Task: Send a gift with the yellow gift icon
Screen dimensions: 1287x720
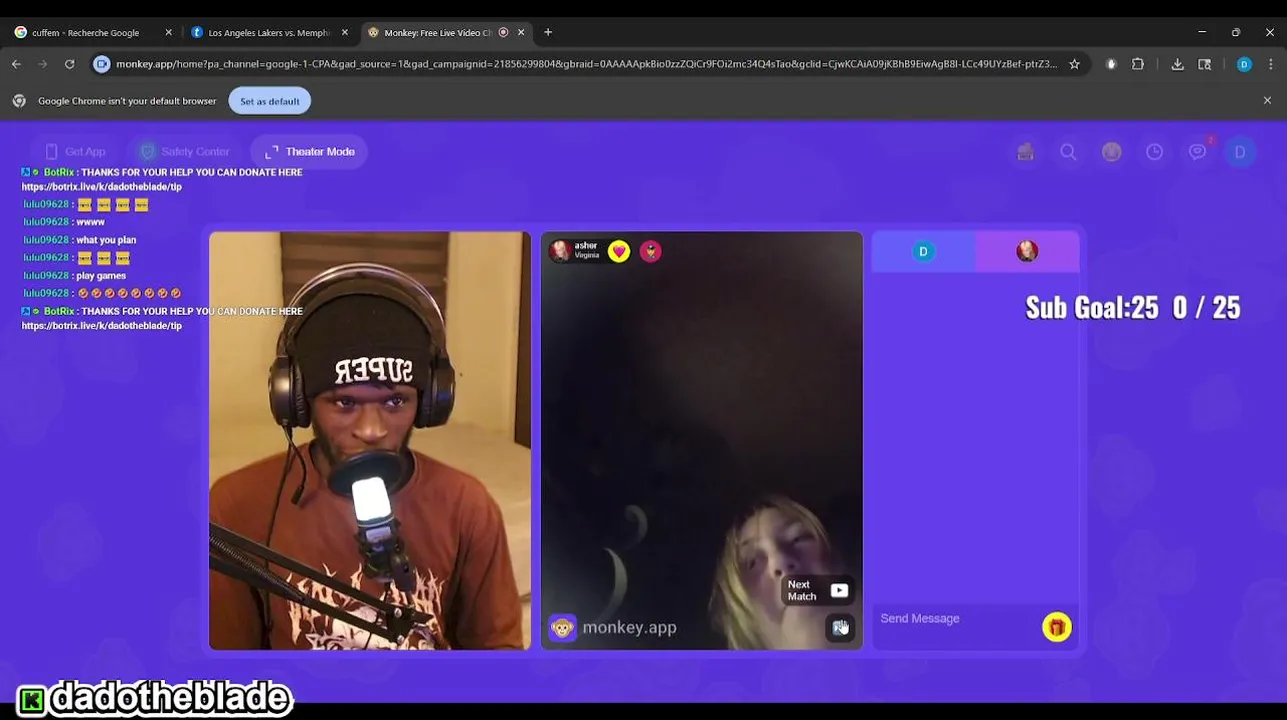Action: tap(1056, 627)
